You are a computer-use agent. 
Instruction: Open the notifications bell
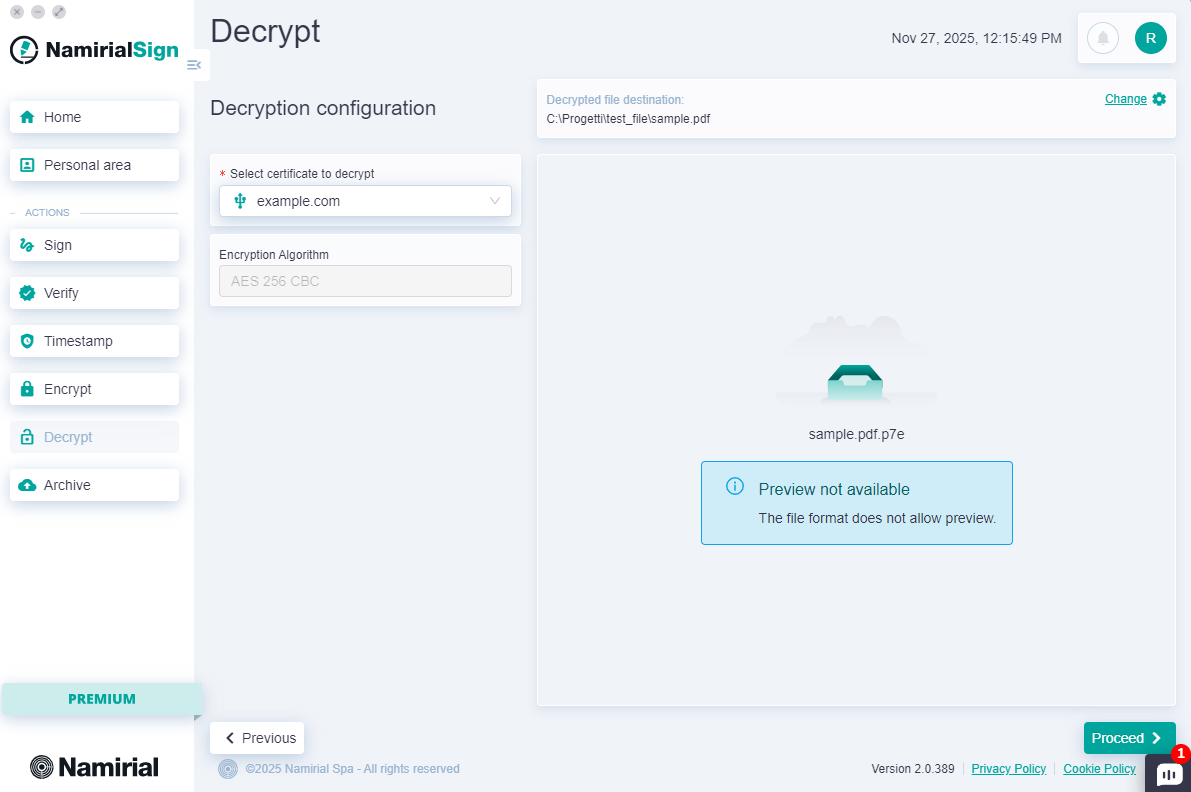coord(1103,38)
